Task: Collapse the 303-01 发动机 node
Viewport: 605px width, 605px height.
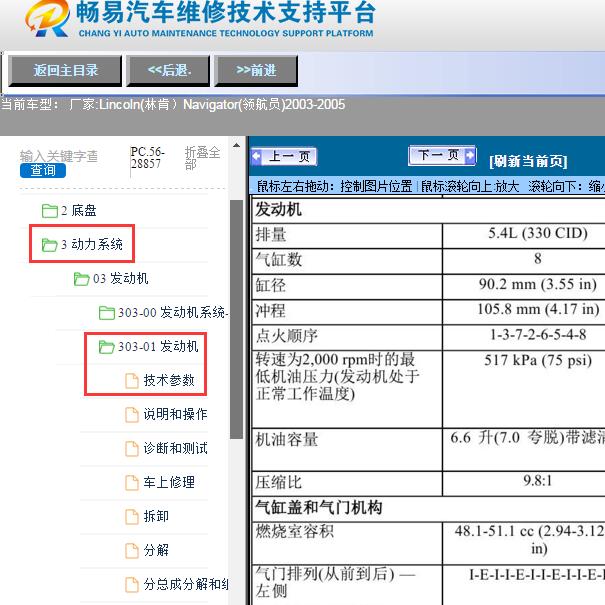Action: (158, 346)
